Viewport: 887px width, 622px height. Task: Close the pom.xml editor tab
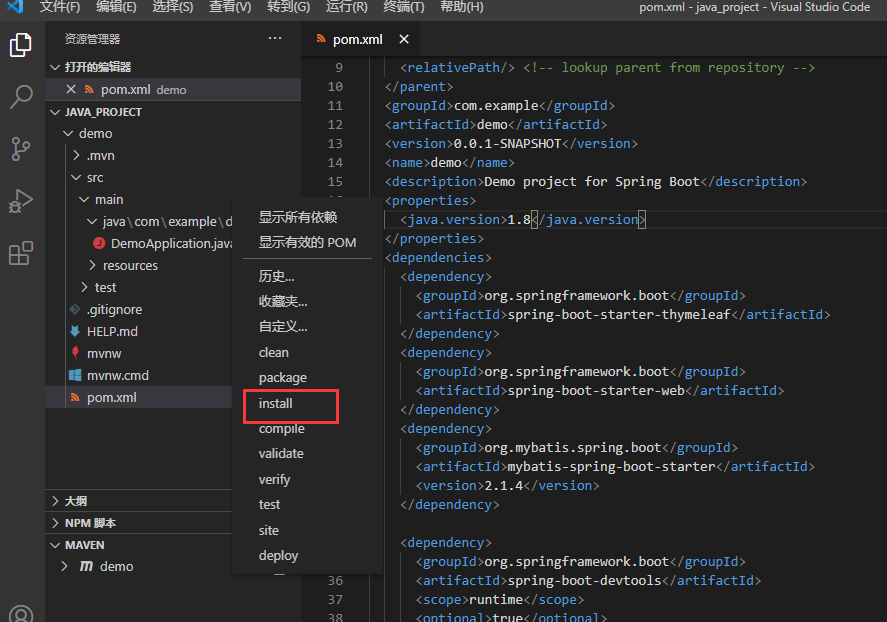point(404,39)
